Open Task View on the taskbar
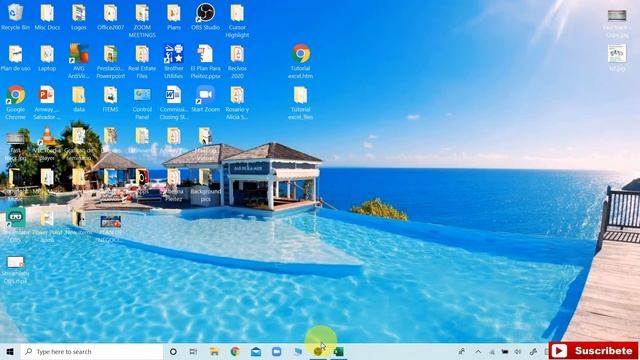 click(x=193, y=351)
